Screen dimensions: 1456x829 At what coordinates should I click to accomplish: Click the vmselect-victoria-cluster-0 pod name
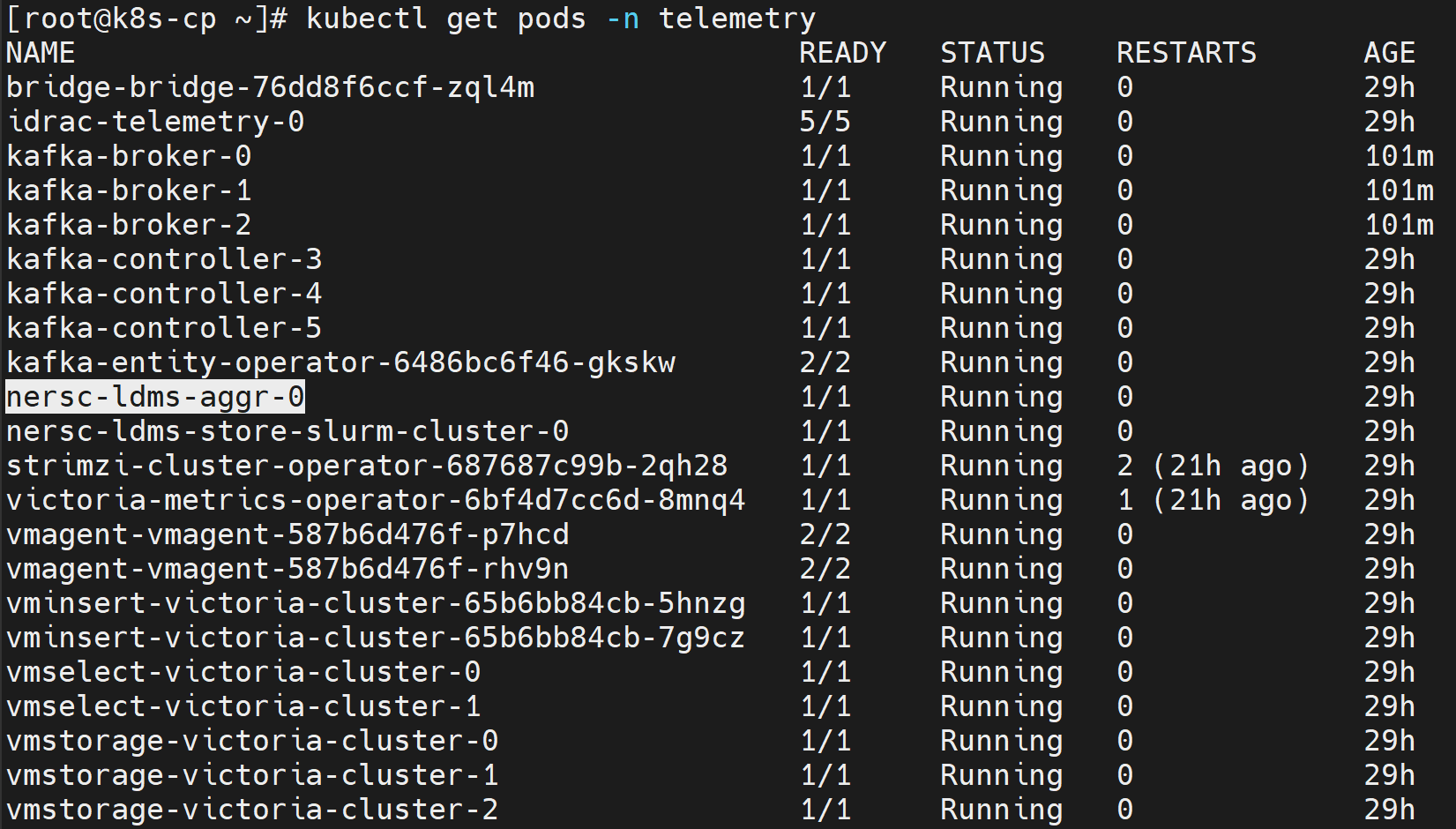tap(243, 672)
